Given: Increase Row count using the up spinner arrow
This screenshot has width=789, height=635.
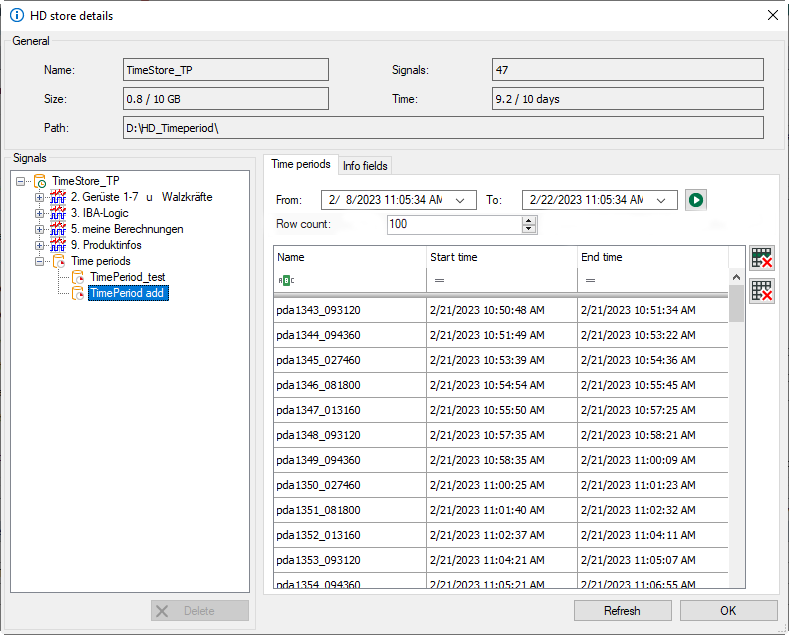Looking at the screenshot, I should pyautogui.click(x=529, y=220).
